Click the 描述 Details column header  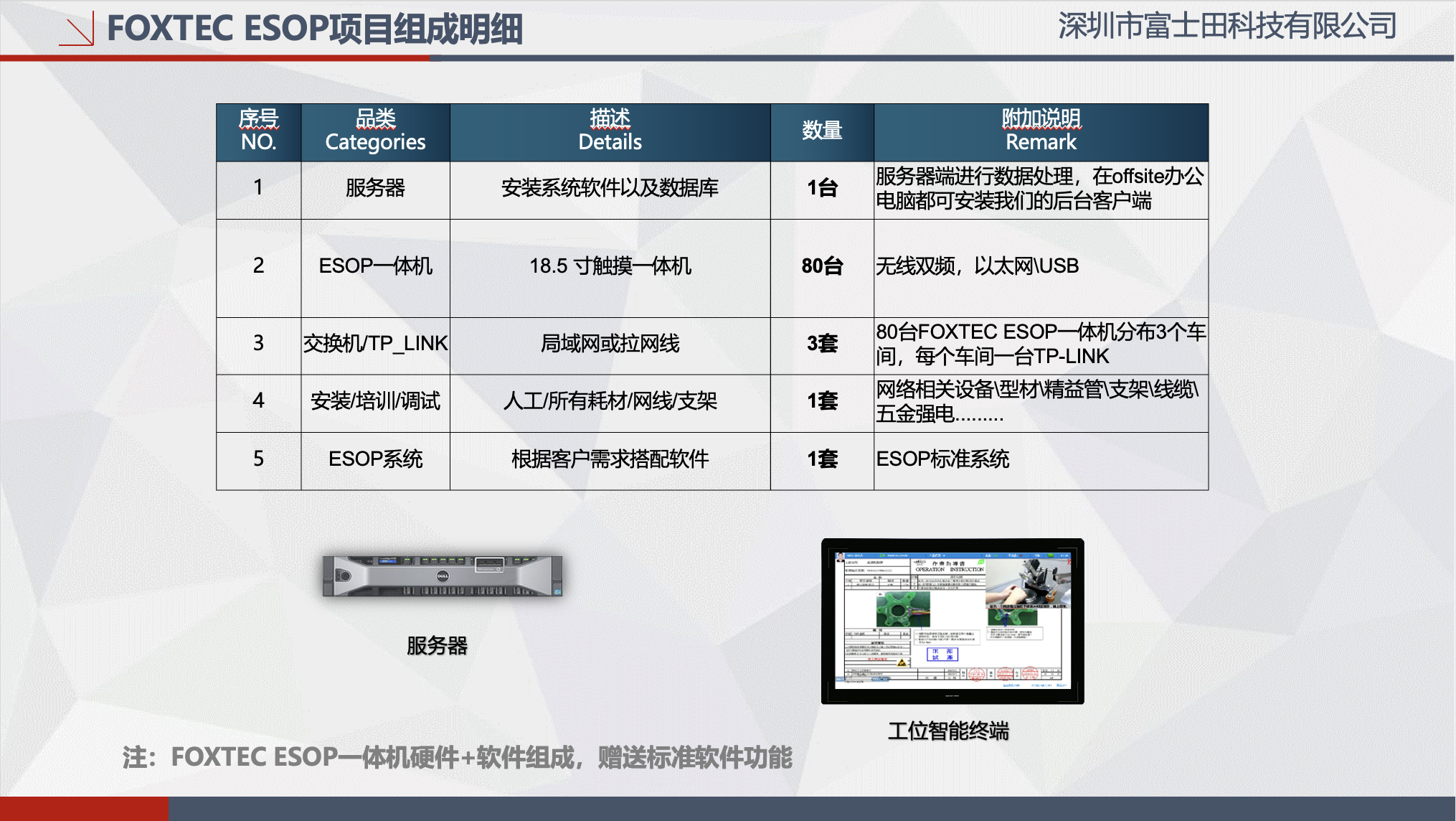(610, 131)
